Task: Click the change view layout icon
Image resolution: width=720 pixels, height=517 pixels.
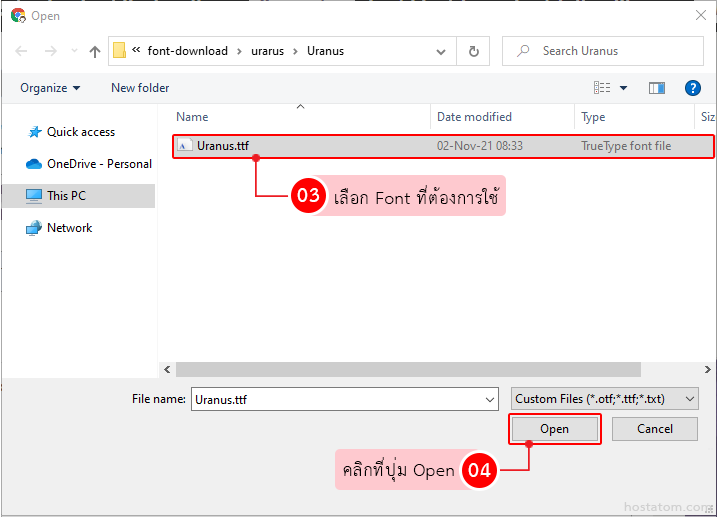Action: tap(603, 88)
